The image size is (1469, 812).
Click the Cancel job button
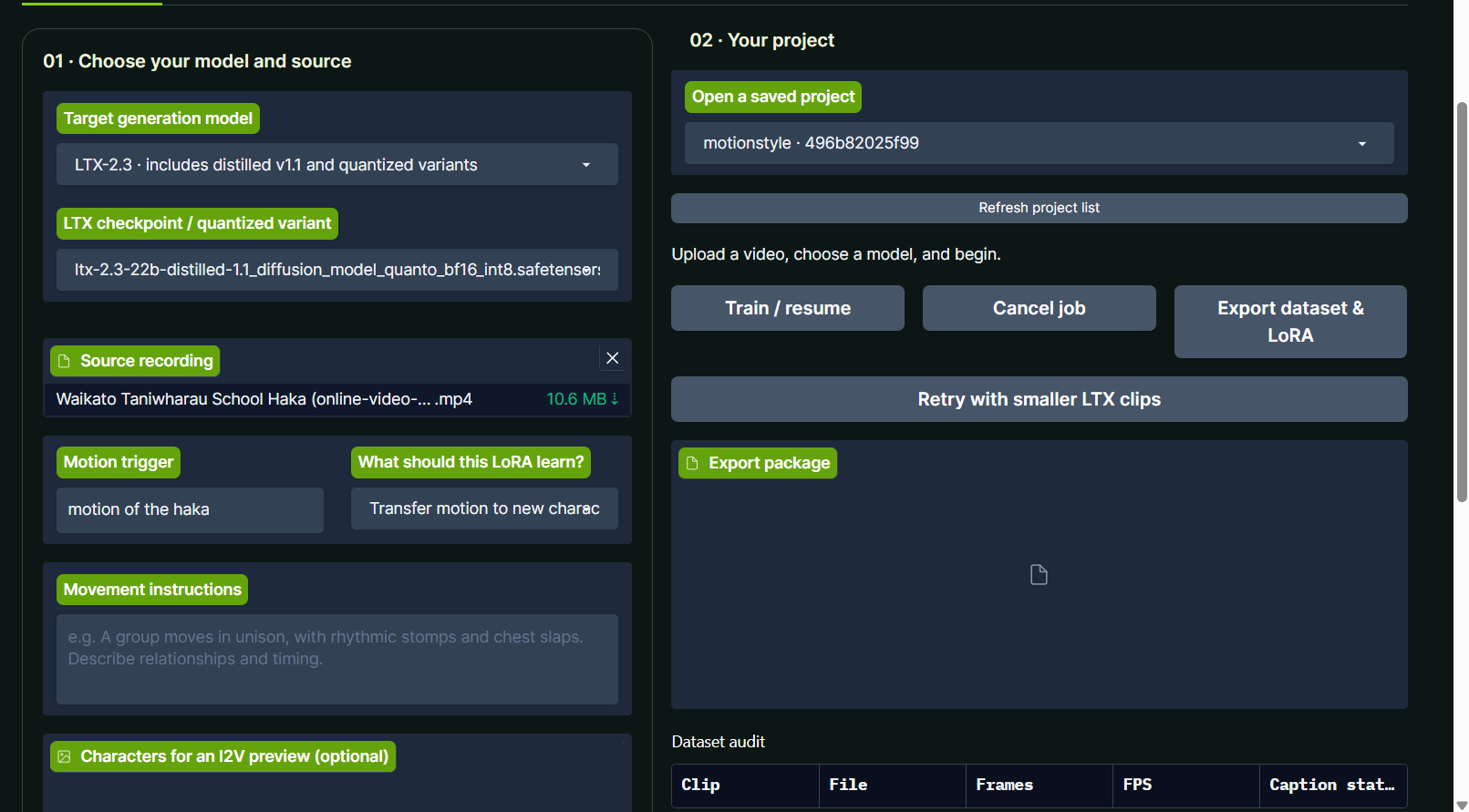click(1040, 308)
